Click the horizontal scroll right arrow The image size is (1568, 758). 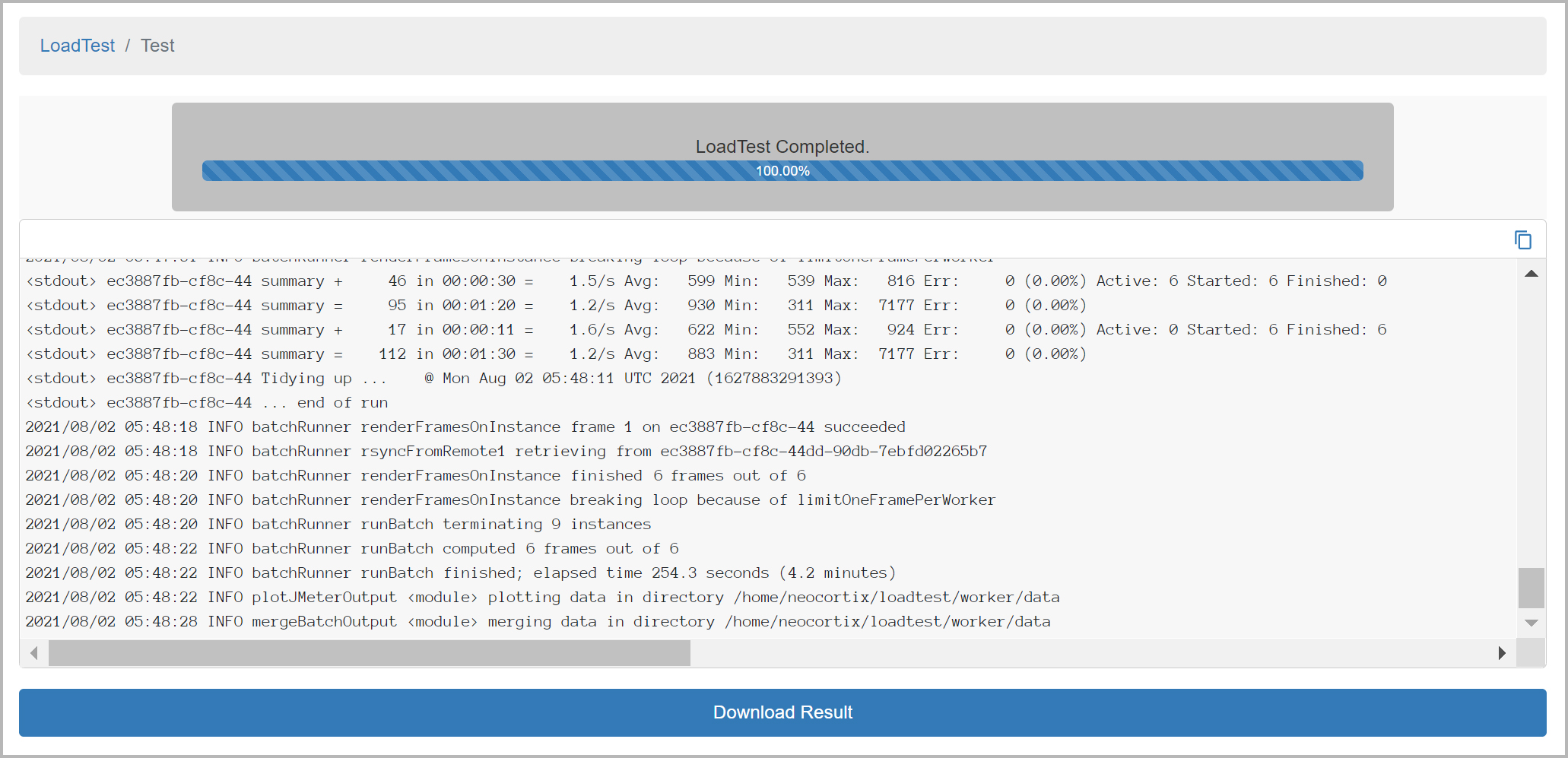point(1502,653)
